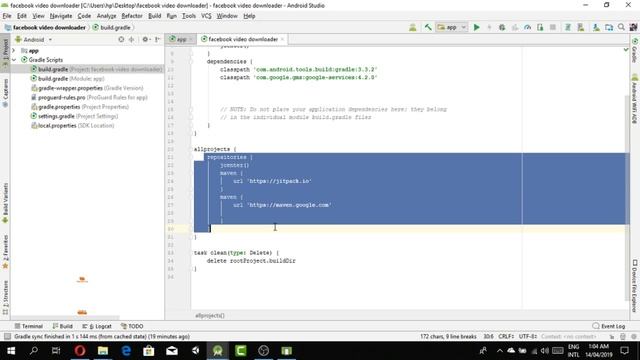The width and height of the screenshot is (640, 360).
Task: Click the Android robot icon at toolbar left
Action: pos(413,27)
